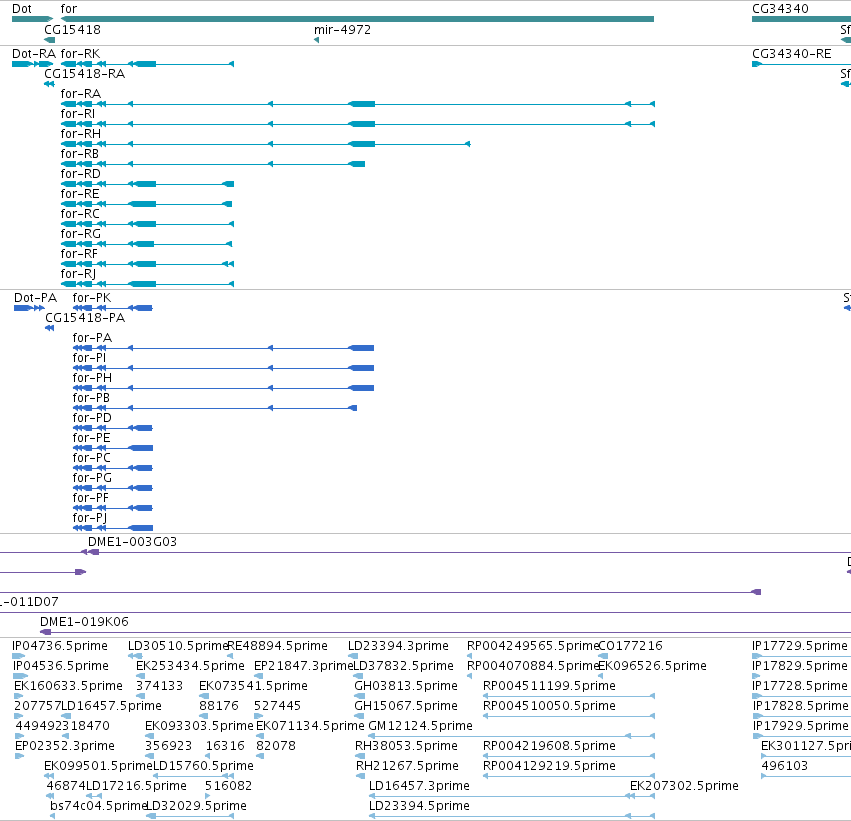Click the GM12124.5prime EST label
The image size is (851, 821).
tap(420, 726)
